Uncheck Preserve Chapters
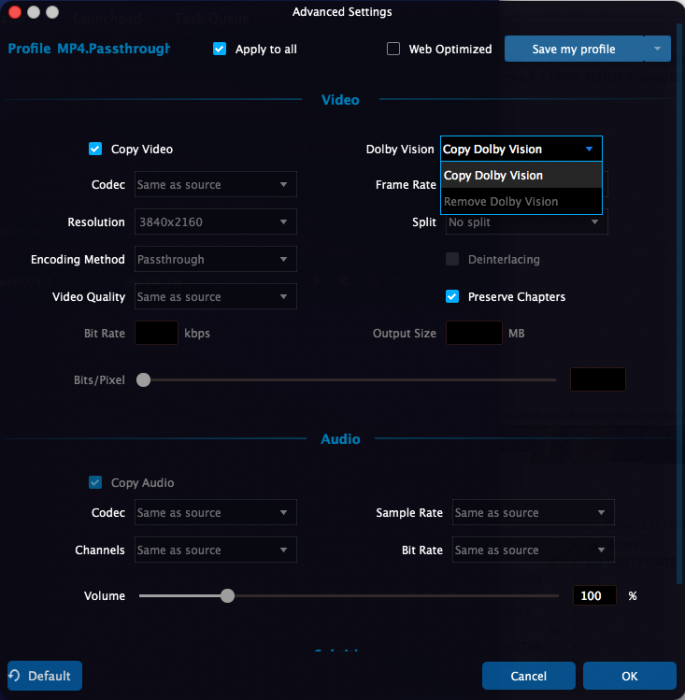 click(452, 296)
